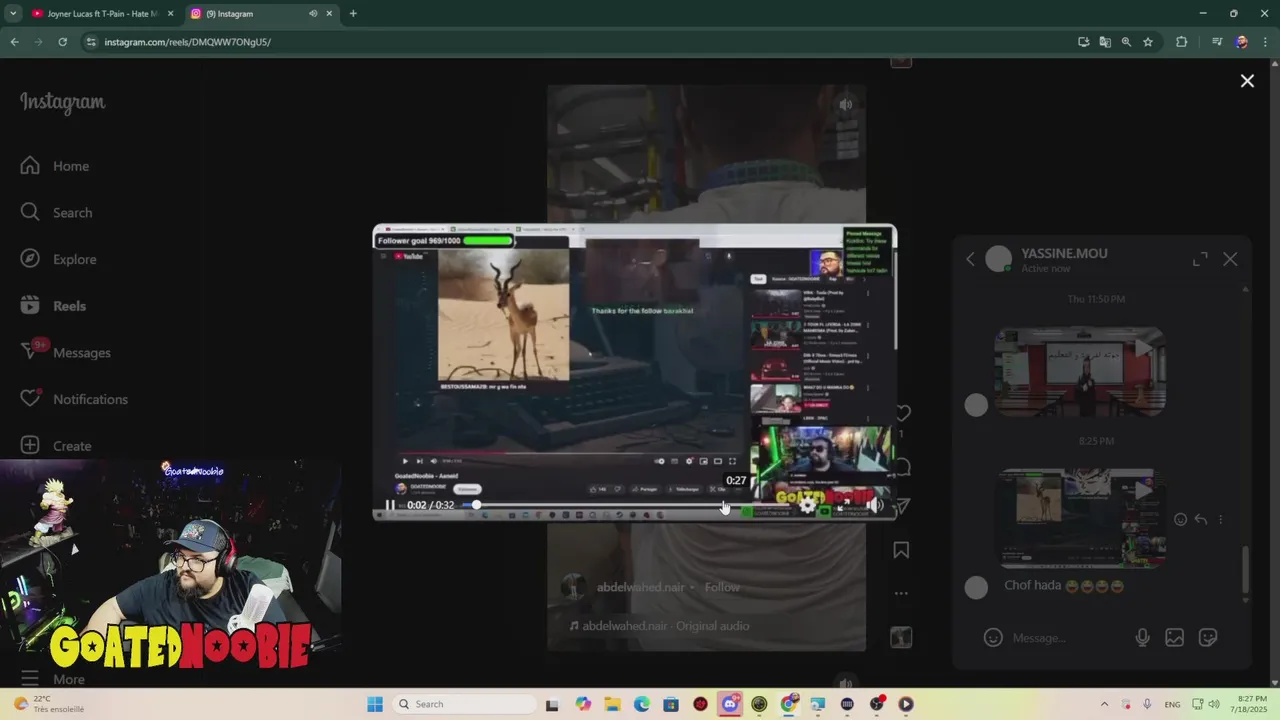Pause the playing video
Image resolution: width=1280 pixels, height=720 pixels.
389,505
